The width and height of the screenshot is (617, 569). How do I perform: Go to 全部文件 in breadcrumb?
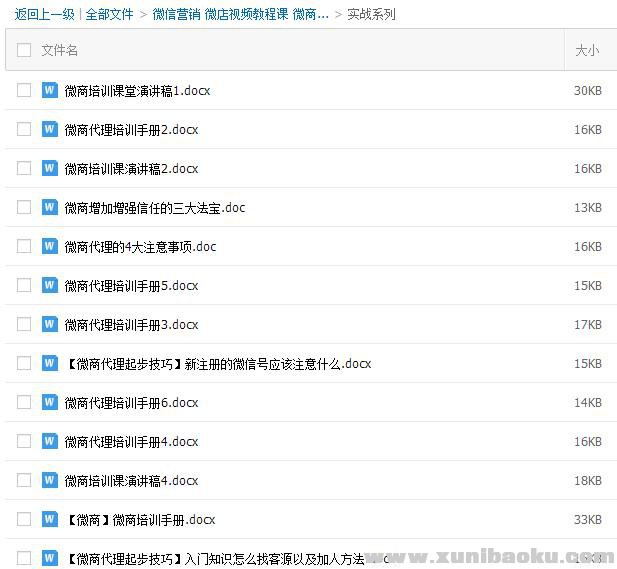tap(109, 14)
